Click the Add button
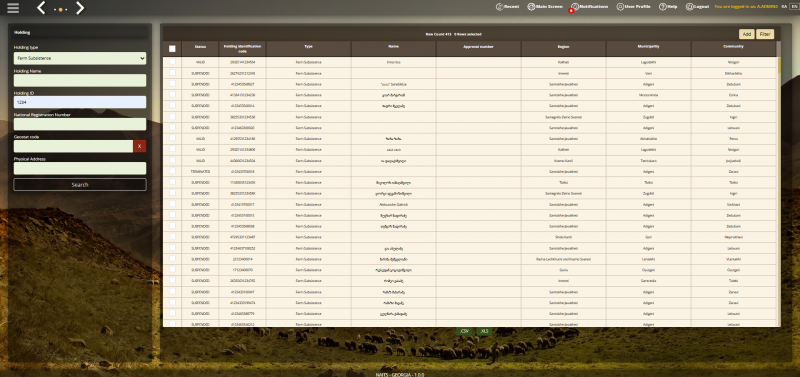The image size is (800, 377). (746, 34)
